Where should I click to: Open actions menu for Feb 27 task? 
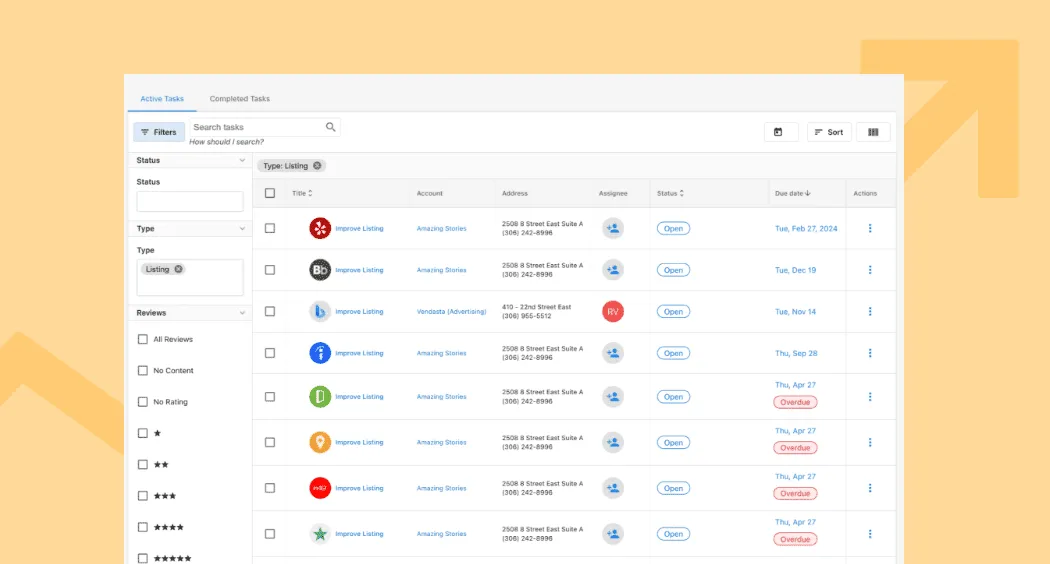[870, 228]
